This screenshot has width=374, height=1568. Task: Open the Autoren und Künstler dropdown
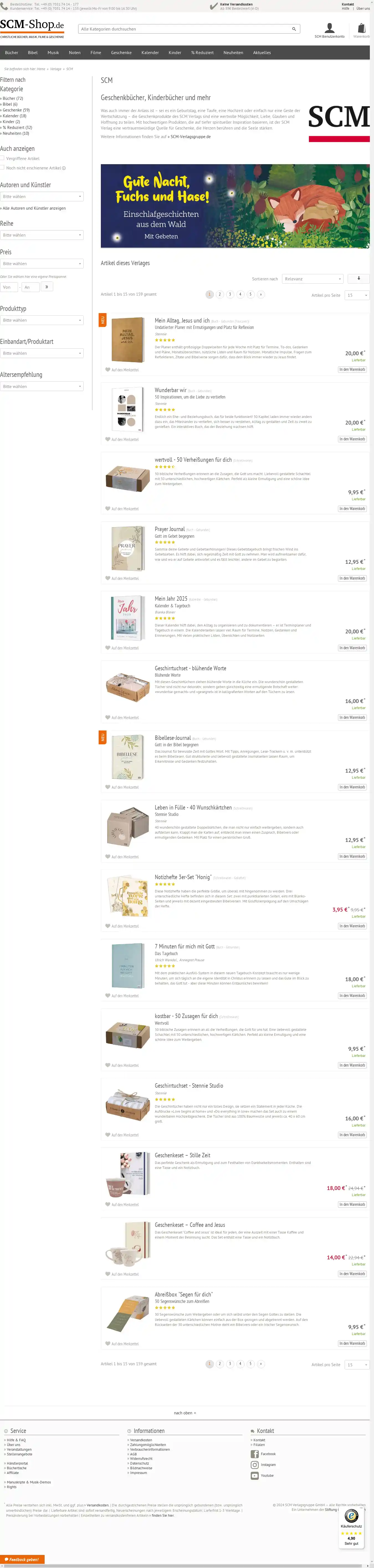coord(42,197)
